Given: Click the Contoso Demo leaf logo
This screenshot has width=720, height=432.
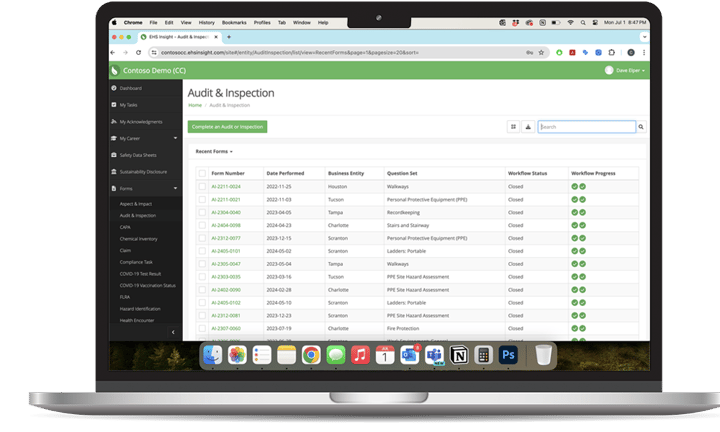Looking at the screenshot, I should (x=115, y=70).
